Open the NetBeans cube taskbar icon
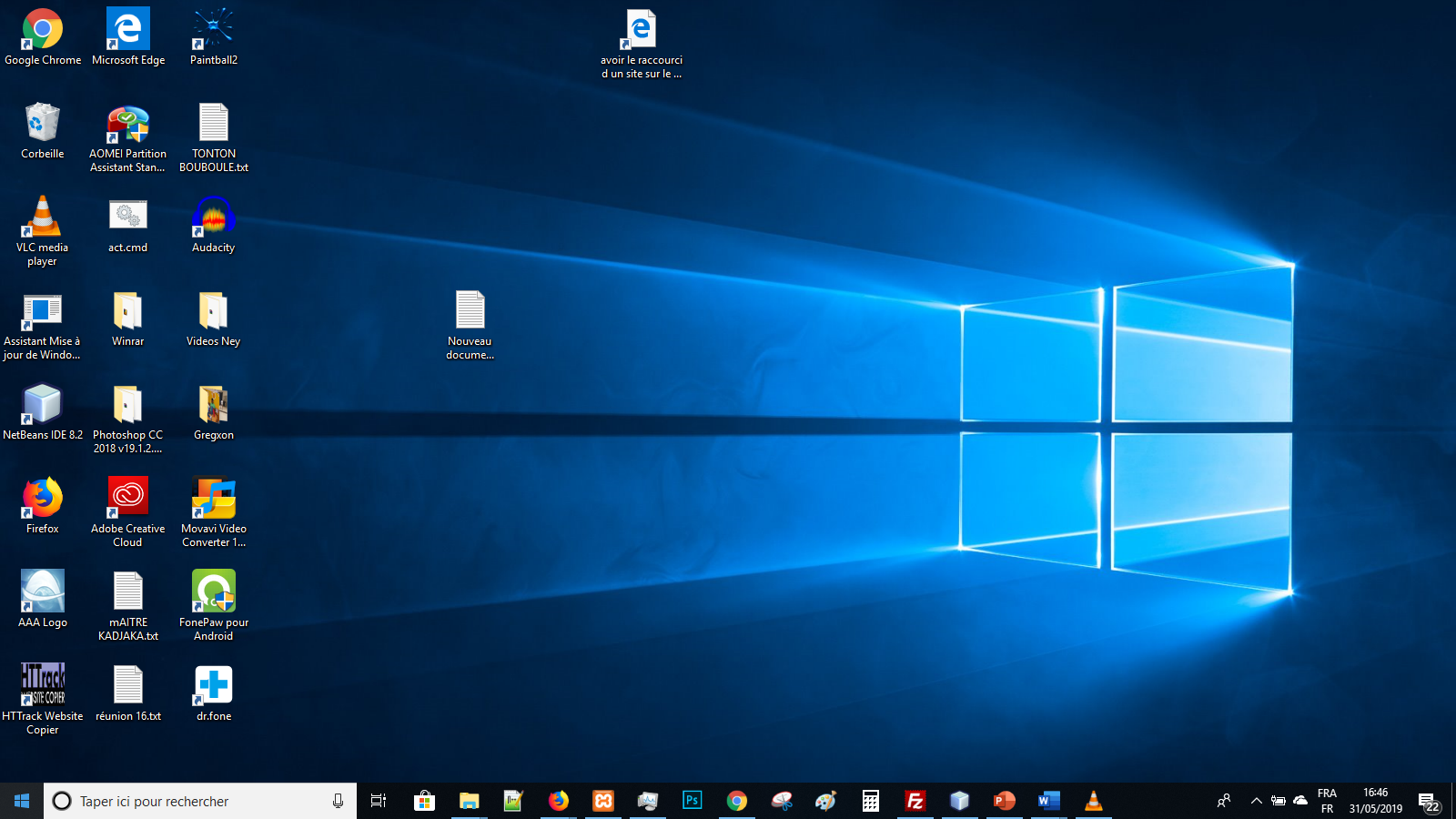 [959, 801]
